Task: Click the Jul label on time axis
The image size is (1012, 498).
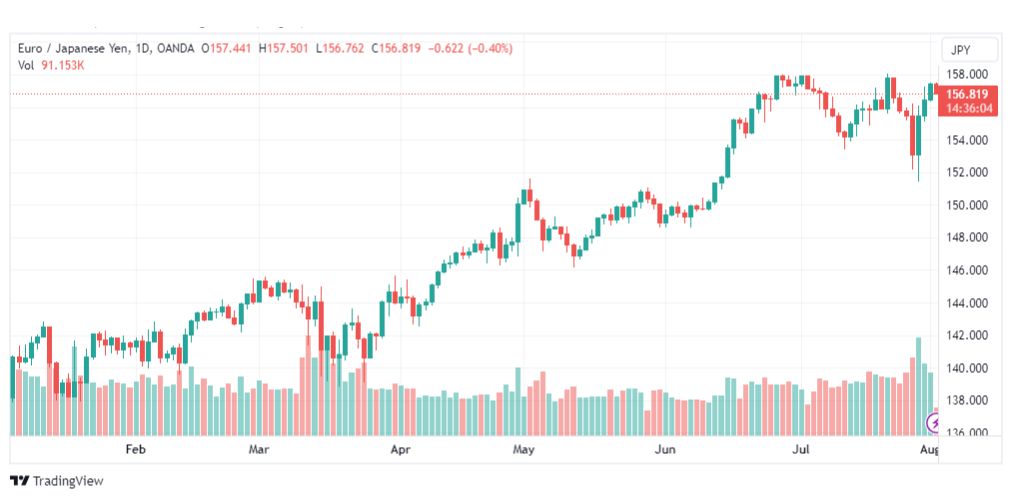Action: click(801, 449)
